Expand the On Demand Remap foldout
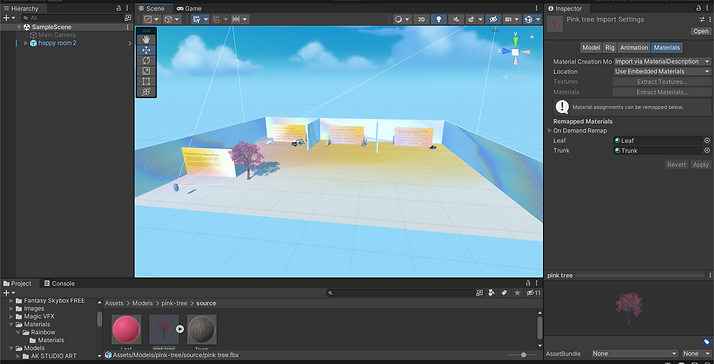714x364 pixels. coord(550,131)
